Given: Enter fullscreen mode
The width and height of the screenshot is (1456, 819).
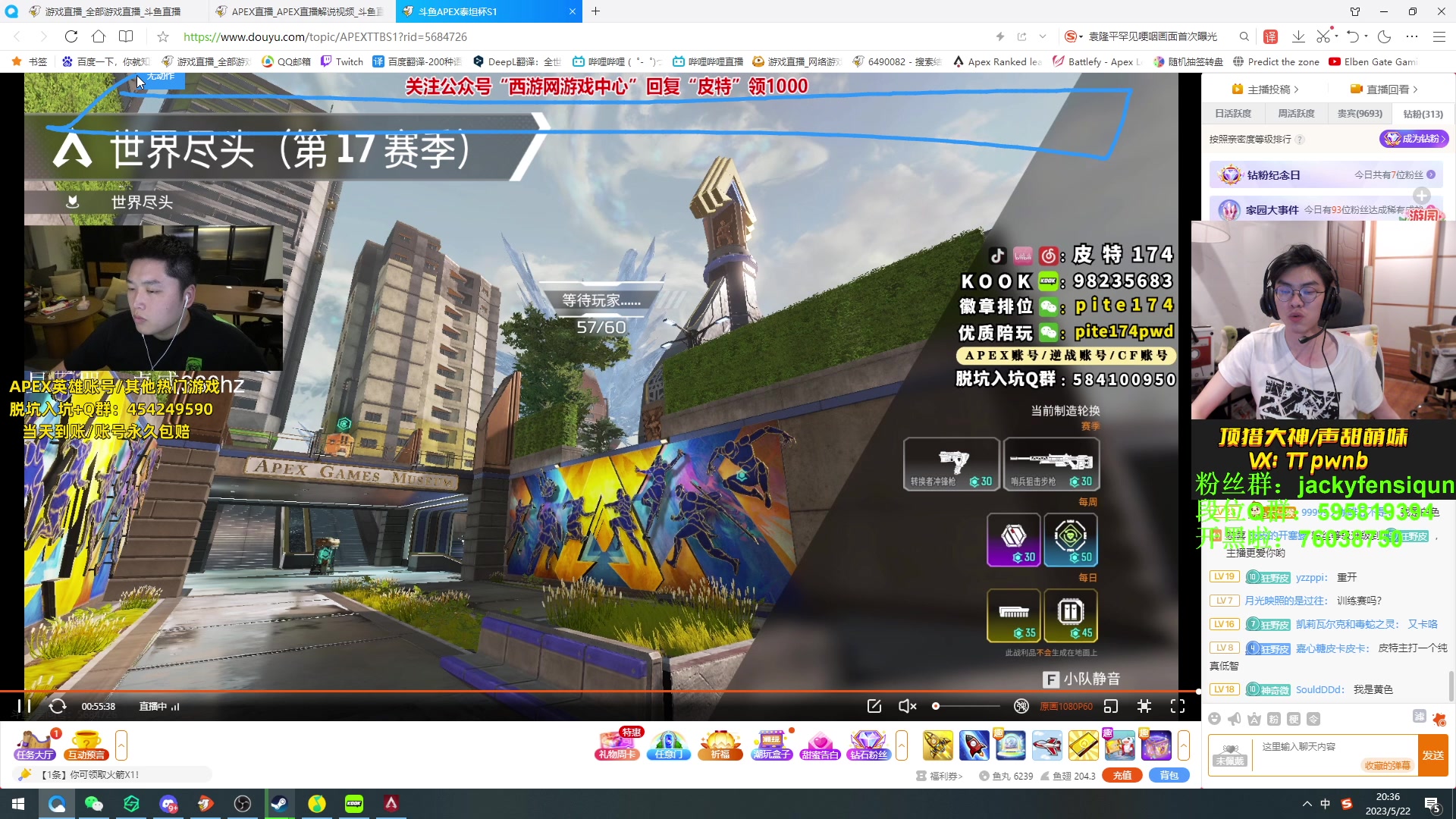Looking at the screenshot, I should click(1178, 706).
